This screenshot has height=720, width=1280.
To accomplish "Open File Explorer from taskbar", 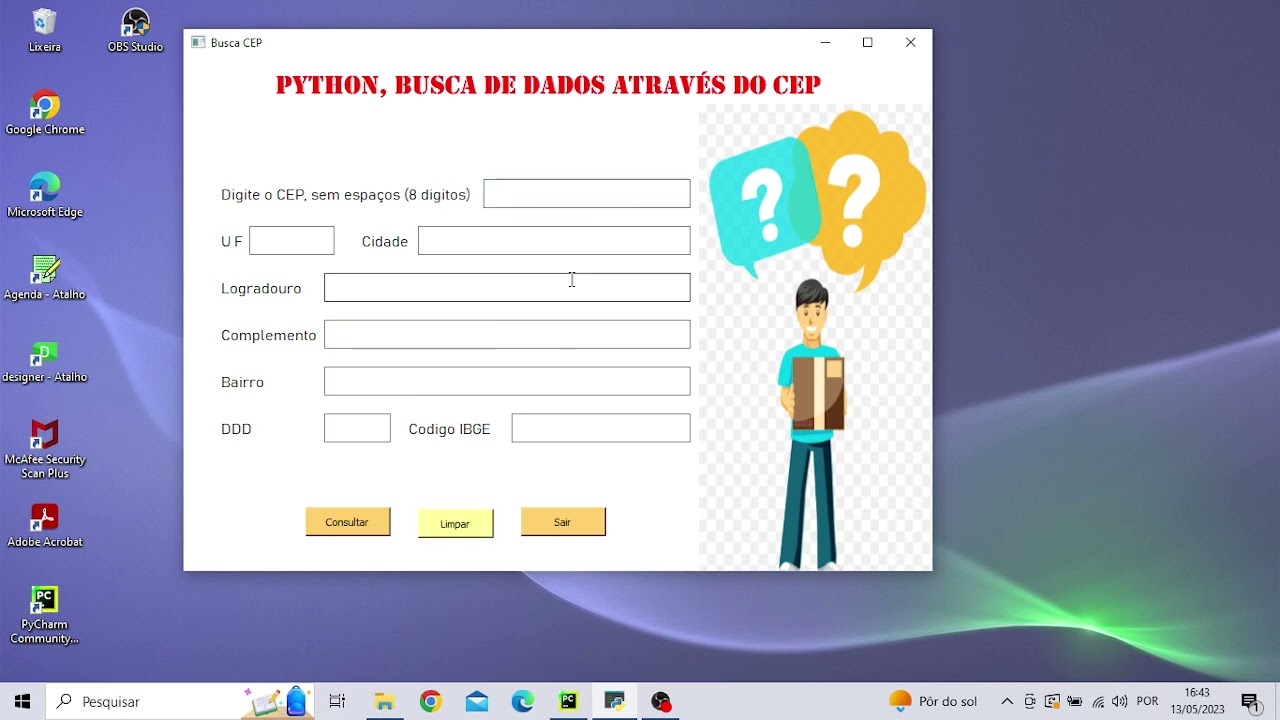I will coord(384,701).
